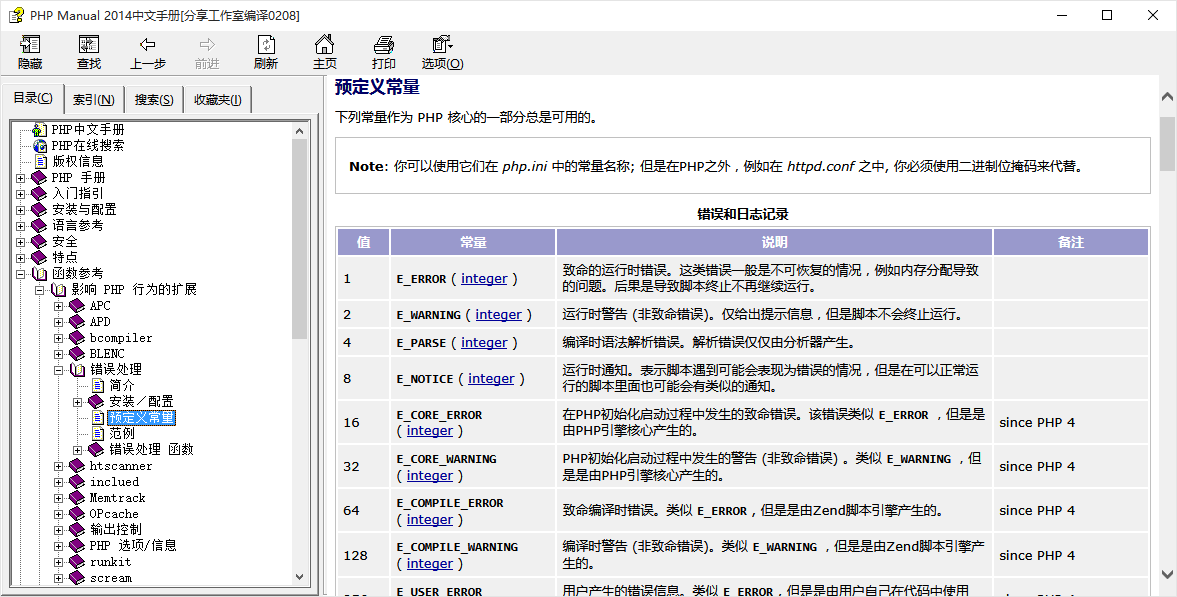Screen dimensions: 1177x597
Task: Expand the PHP 手册 tree node
Action: [x=20, y=178]
